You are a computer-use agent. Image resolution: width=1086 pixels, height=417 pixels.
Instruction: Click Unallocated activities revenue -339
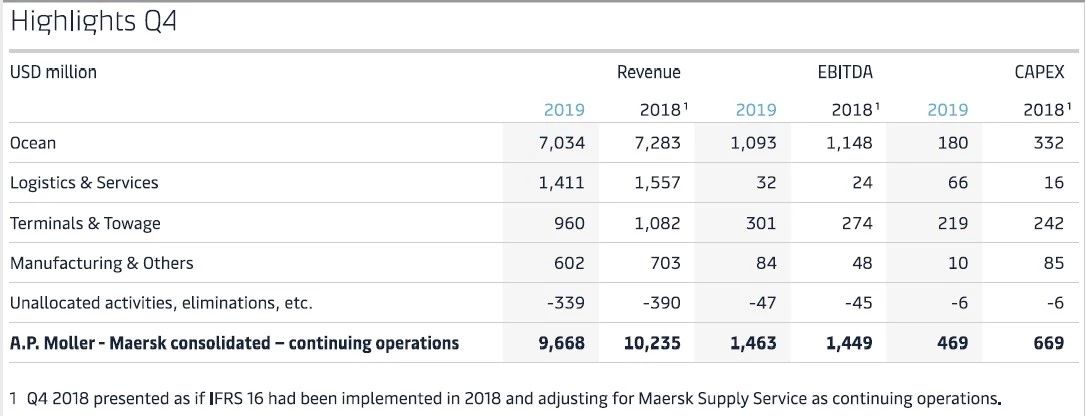coord(565,303)
